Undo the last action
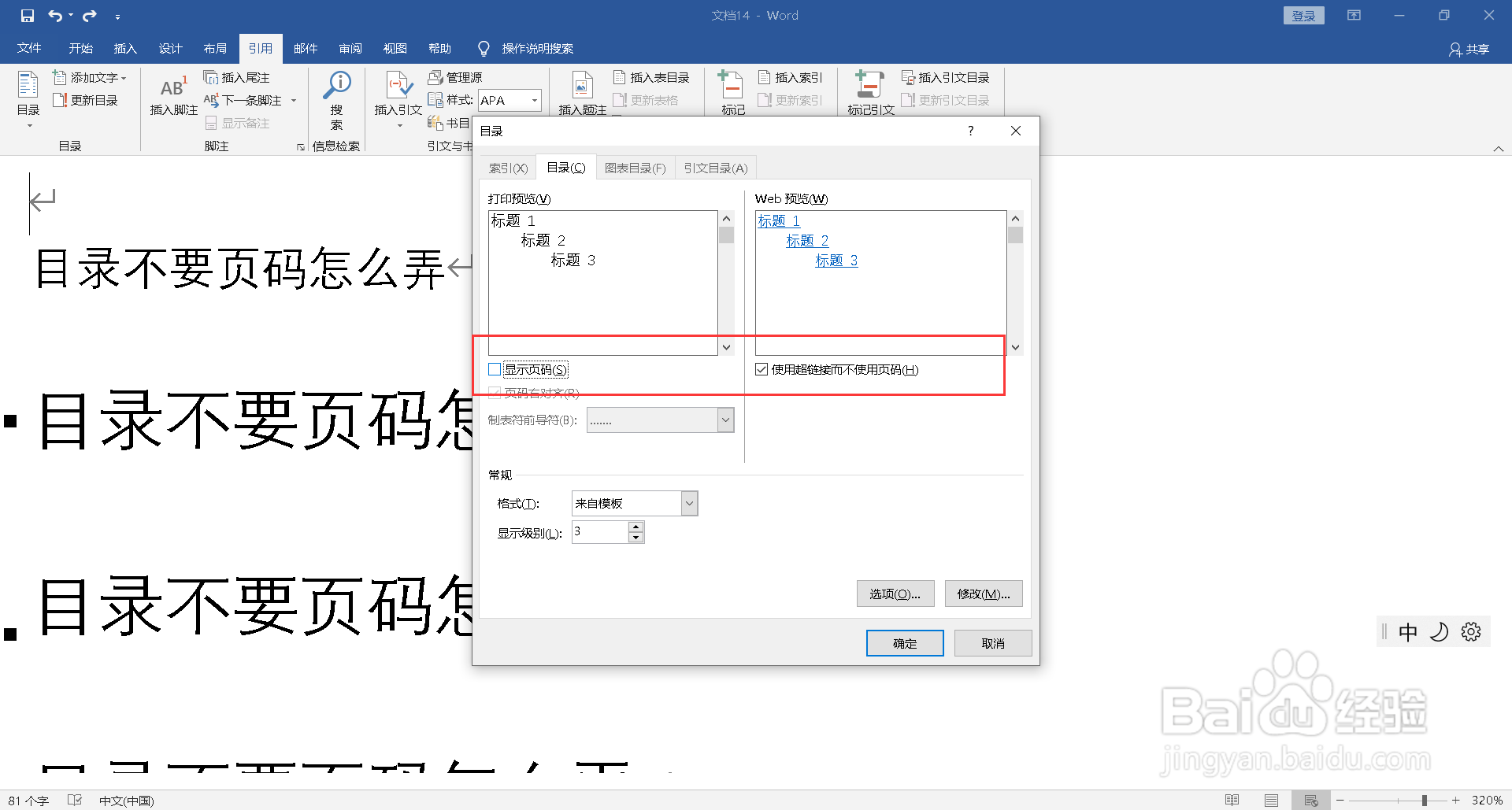Viewport: 1512px width, 810px height. point(54,16)
